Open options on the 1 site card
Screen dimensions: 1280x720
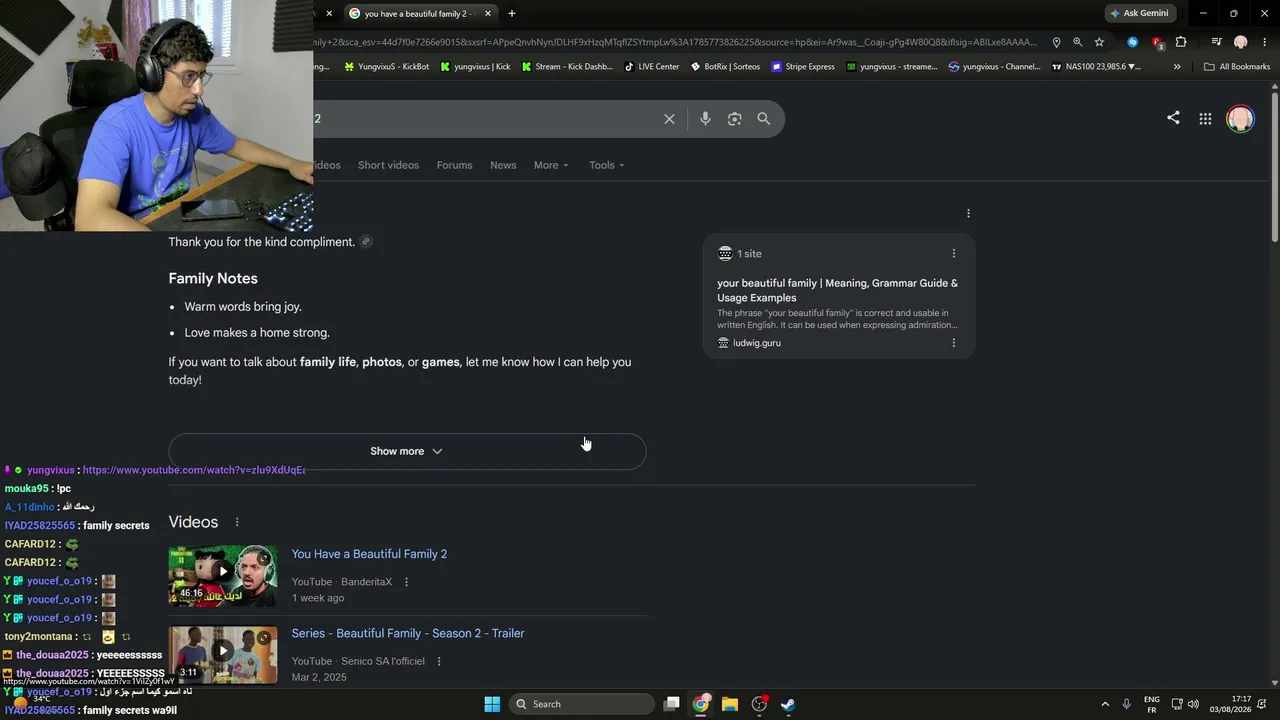pos(953,254)
